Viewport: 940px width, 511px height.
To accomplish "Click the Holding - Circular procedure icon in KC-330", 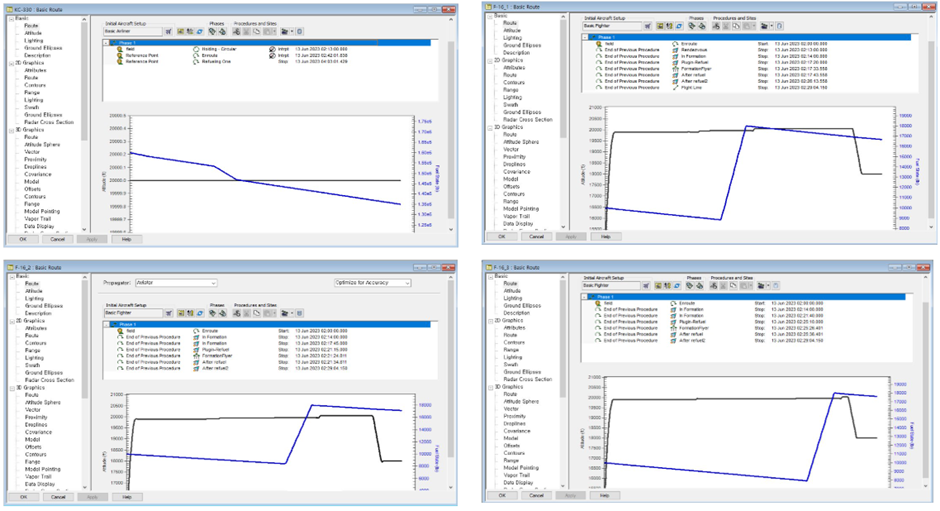I will (x=196, y=49).
